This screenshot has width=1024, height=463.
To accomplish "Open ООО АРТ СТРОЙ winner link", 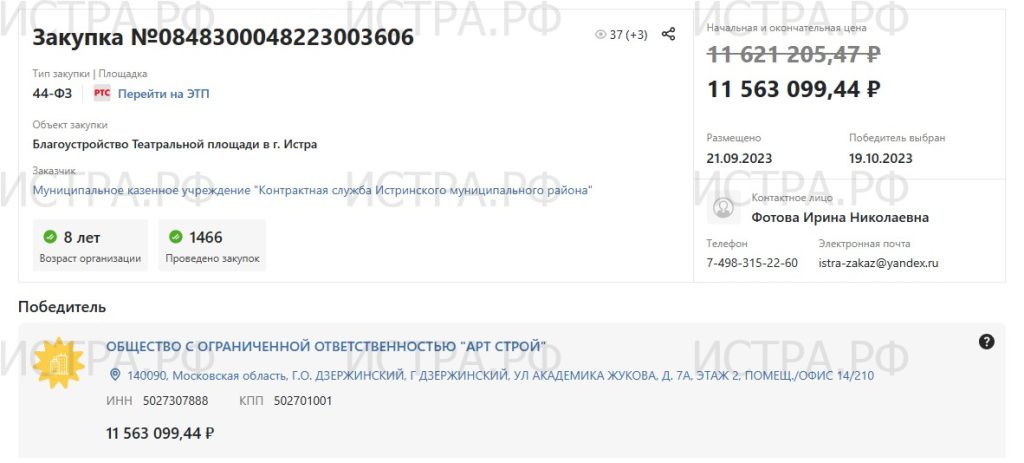I will point(326,346).
